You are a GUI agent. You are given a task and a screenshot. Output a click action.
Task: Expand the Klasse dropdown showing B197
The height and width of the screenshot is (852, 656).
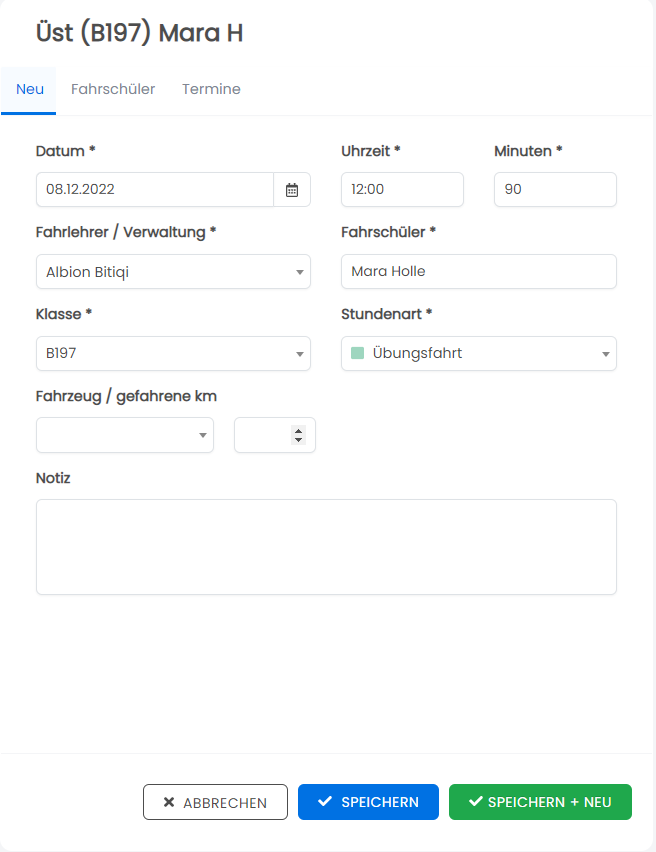tap(173, 354)
